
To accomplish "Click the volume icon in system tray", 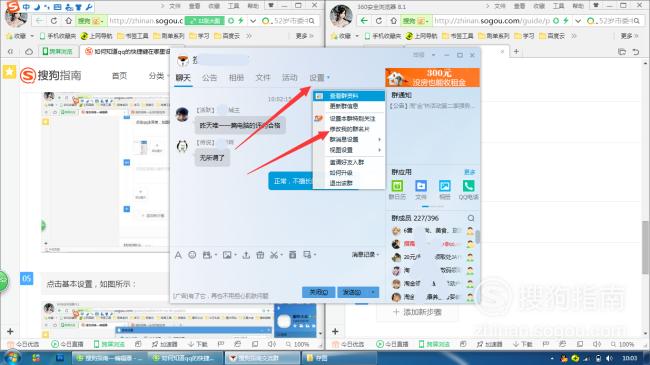I will 609,358.
